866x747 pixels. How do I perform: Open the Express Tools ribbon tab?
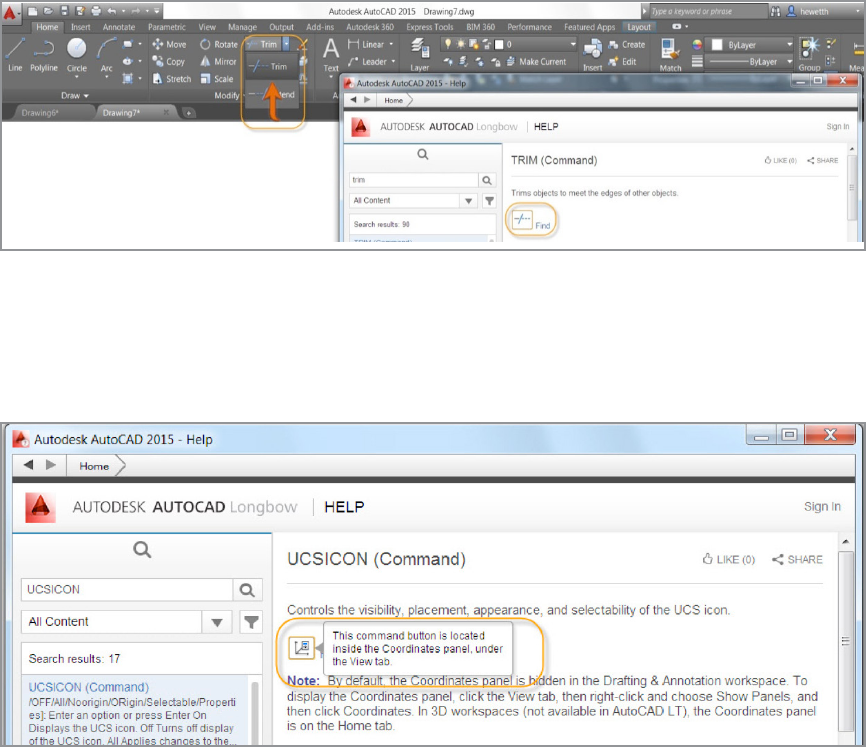pyautogui.click(x=430, y=27)
